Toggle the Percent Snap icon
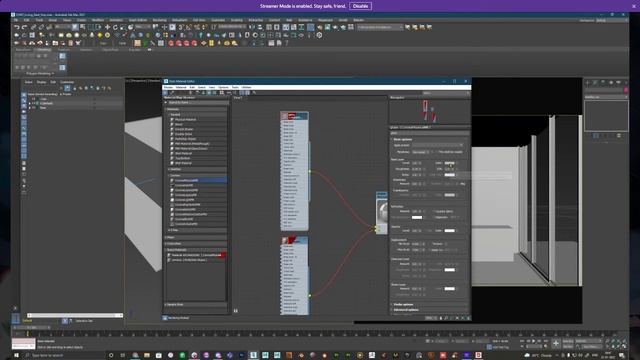 click(196, 27)
